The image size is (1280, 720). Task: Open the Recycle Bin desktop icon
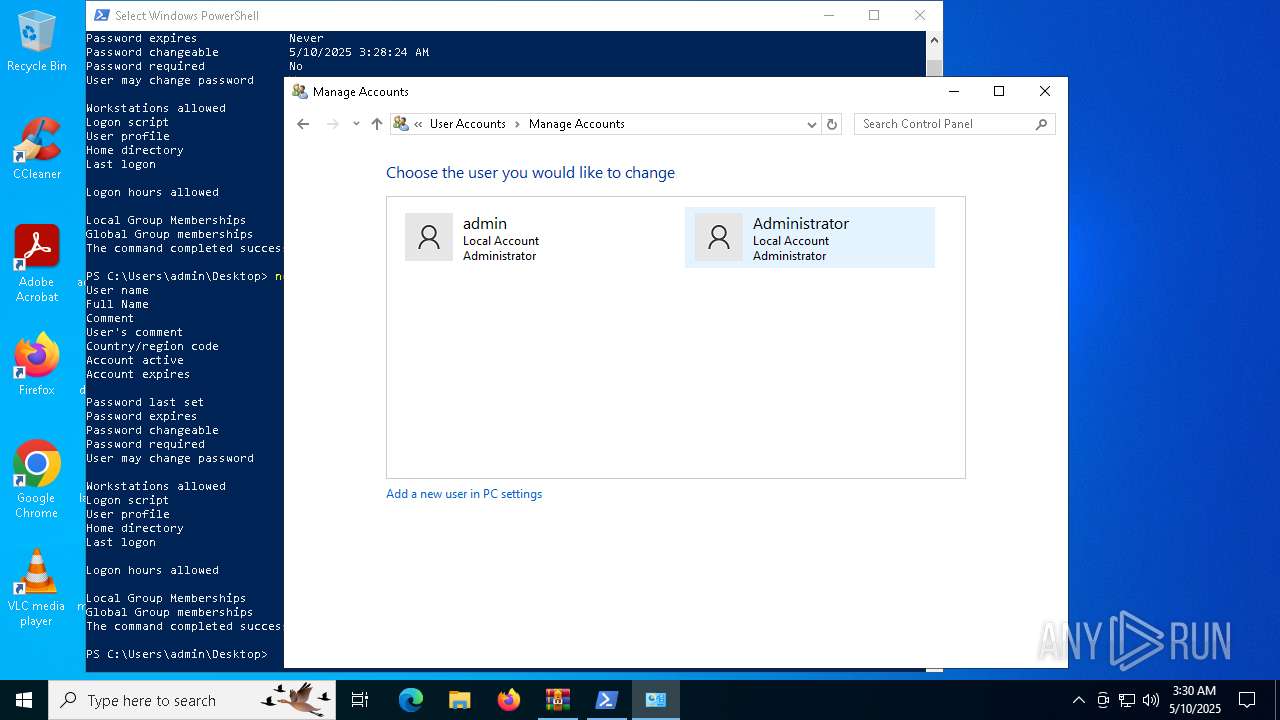(37, 41)
